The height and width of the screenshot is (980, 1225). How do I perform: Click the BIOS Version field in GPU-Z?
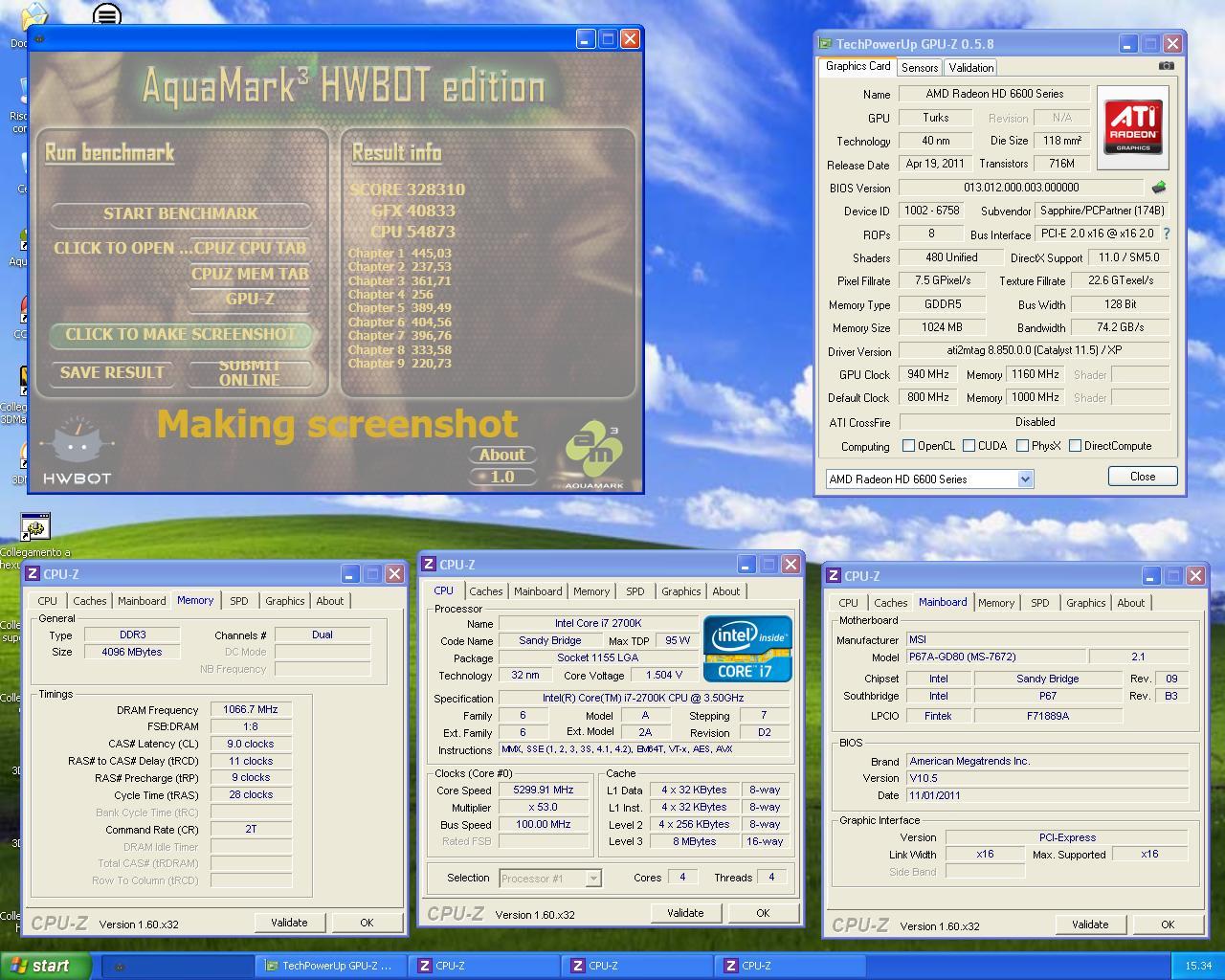[1021, 188]
